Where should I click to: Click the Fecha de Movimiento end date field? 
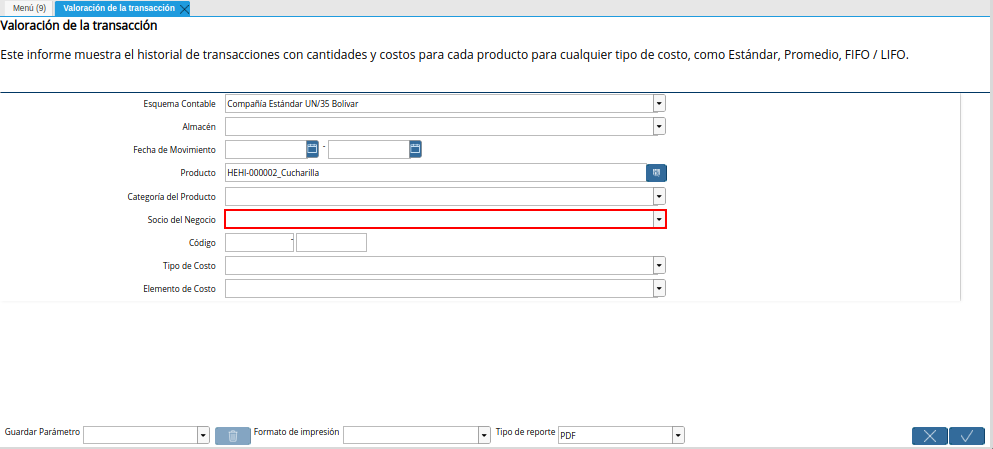click(369, 149)
